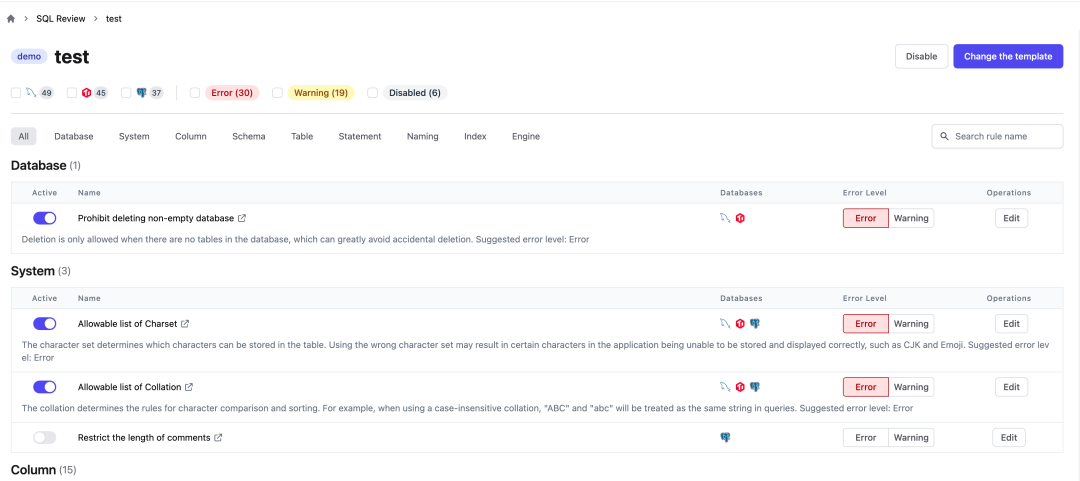Select the Statement category tab

tap(359, 136)
